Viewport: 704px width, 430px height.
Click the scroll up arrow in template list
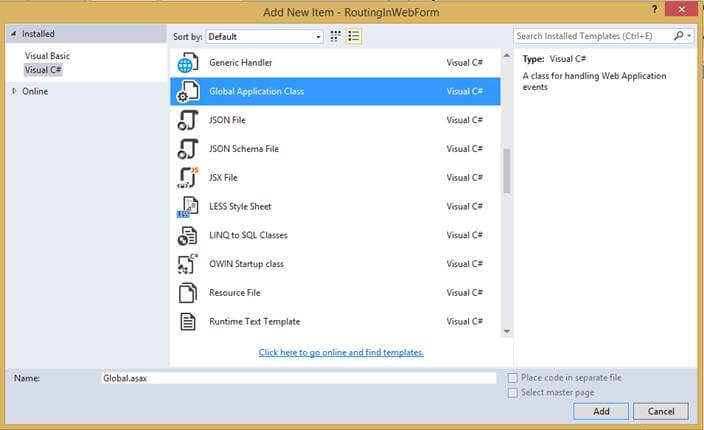point(507,56)
